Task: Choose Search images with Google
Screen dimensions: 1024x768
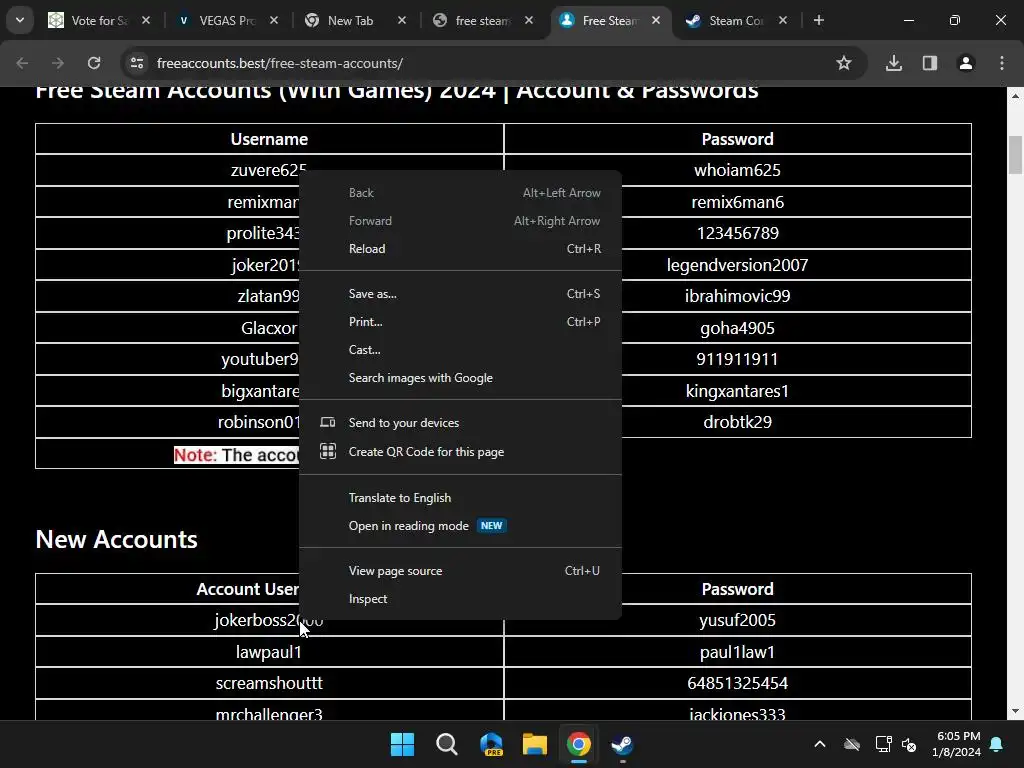Action: 460,378
